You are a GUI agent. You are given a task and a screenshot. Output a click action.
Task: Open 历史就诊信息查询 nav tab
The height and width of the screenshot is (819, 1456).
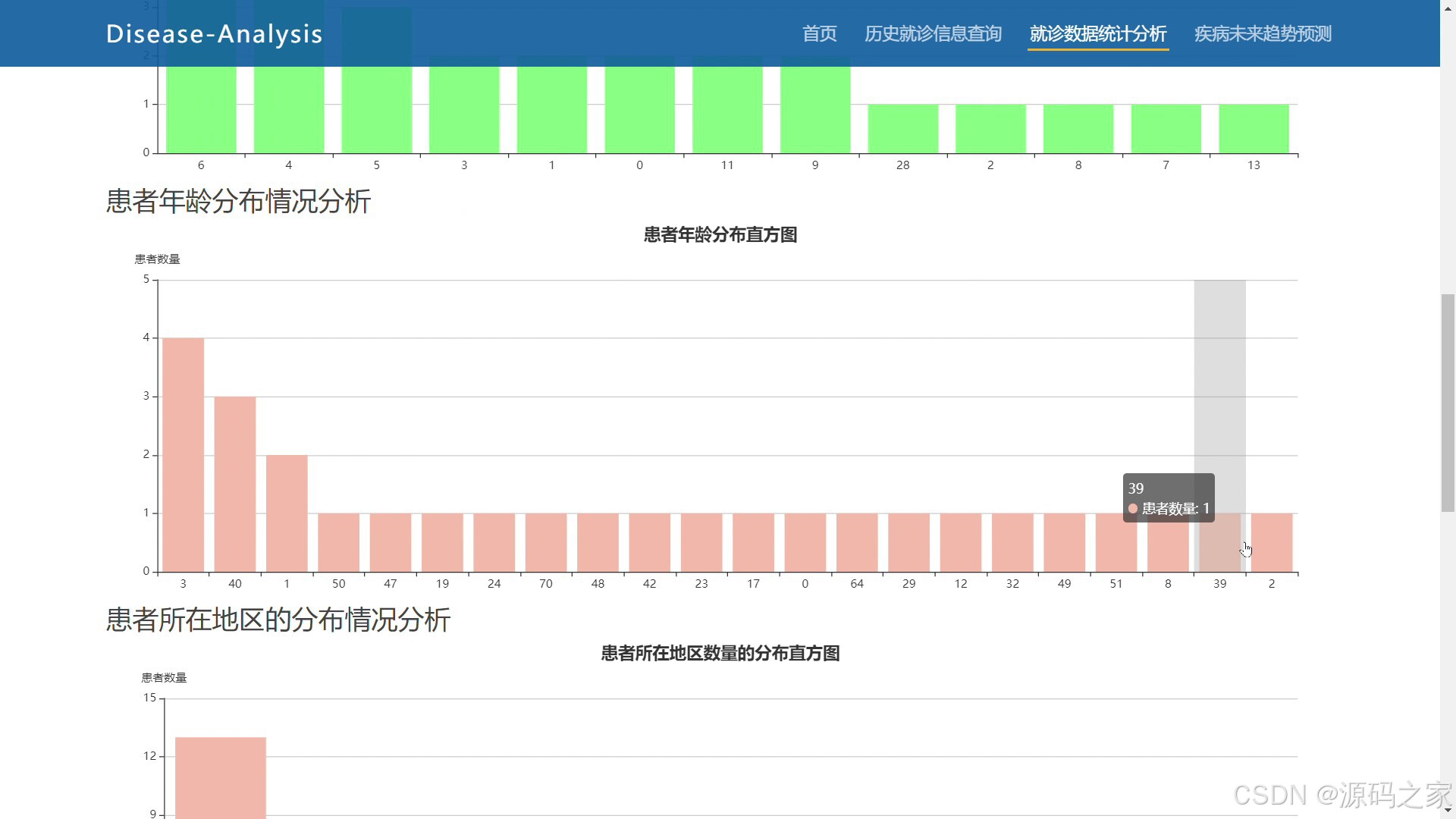[933, 33]
